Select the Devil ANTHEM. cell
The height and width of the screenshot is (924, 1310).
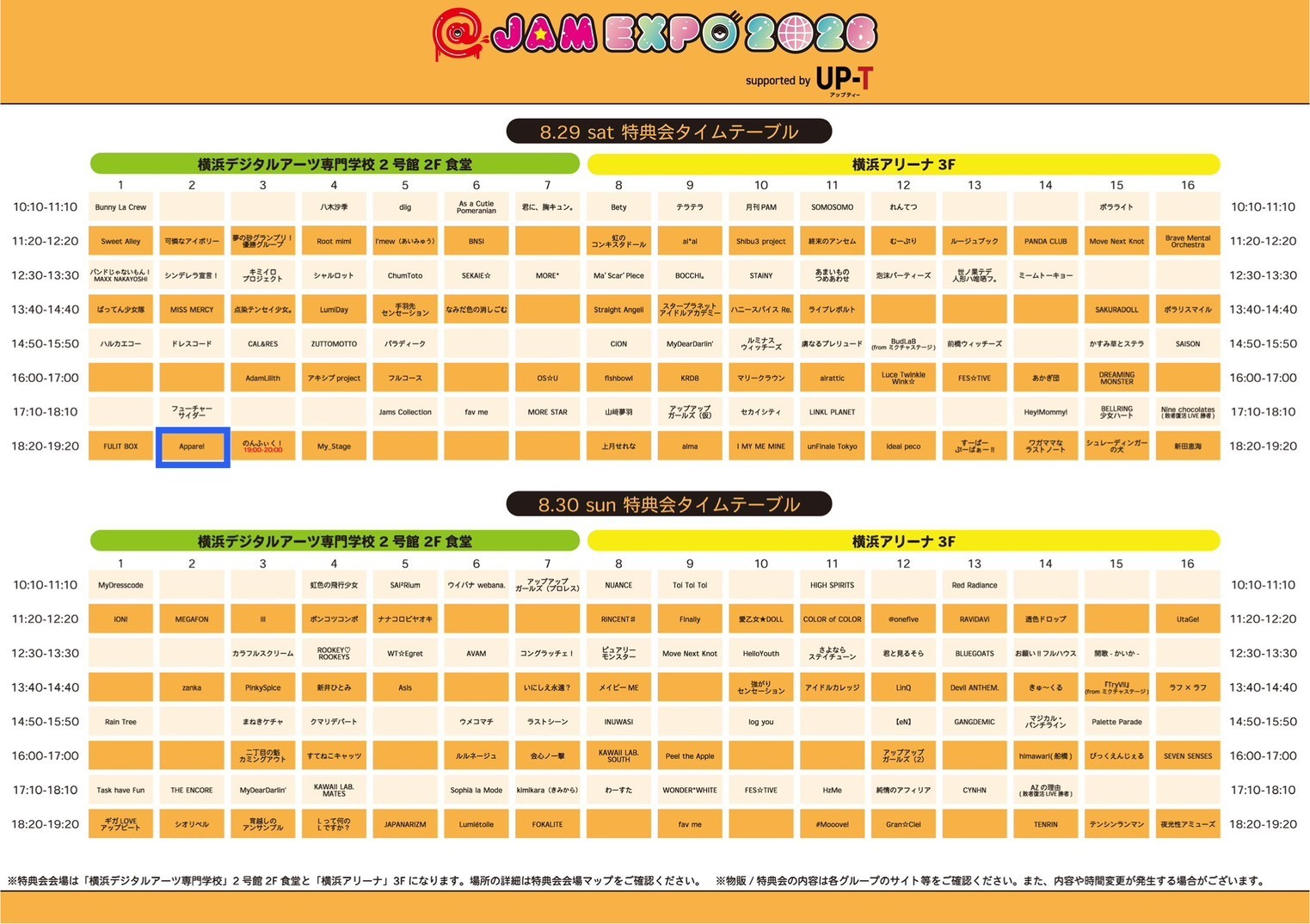point(975,687)
